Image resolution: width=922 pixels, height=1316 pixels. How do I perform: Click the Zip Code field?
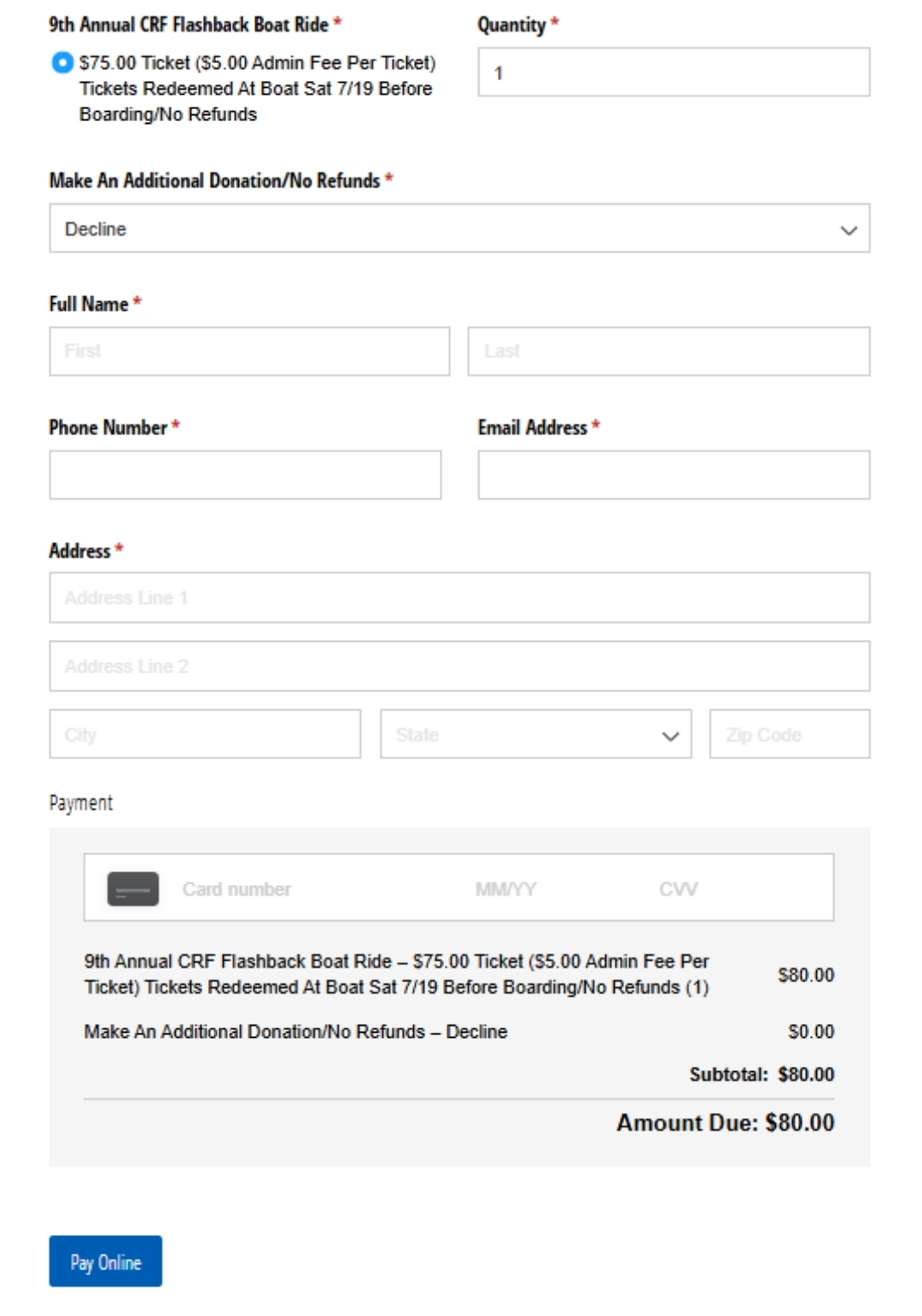[790, 735]
